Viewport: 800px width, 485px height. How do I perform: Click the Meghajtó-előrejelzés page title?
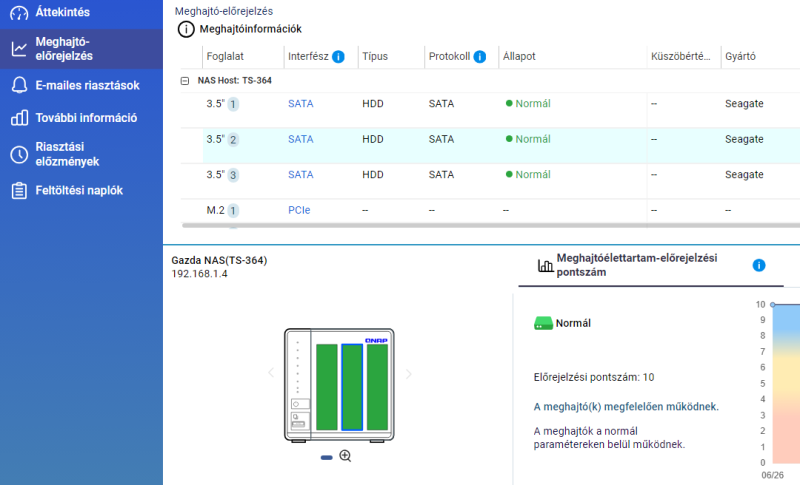223,11
